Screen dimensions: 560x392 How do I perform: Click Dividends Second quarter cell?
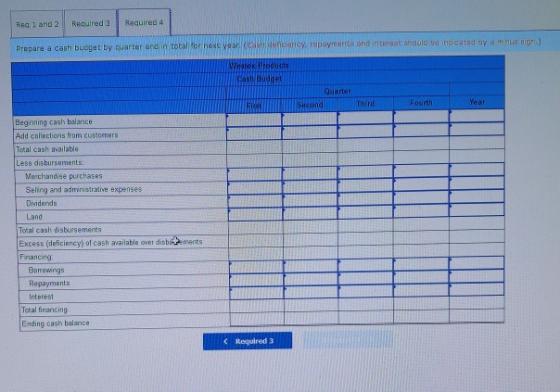311,200
